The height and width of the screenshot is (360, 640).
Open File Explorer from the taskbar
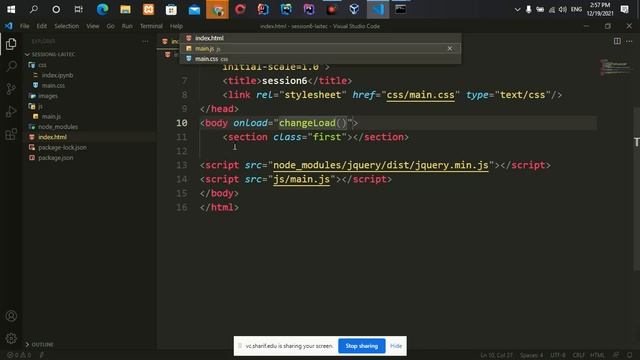click(x=125, y=9)
